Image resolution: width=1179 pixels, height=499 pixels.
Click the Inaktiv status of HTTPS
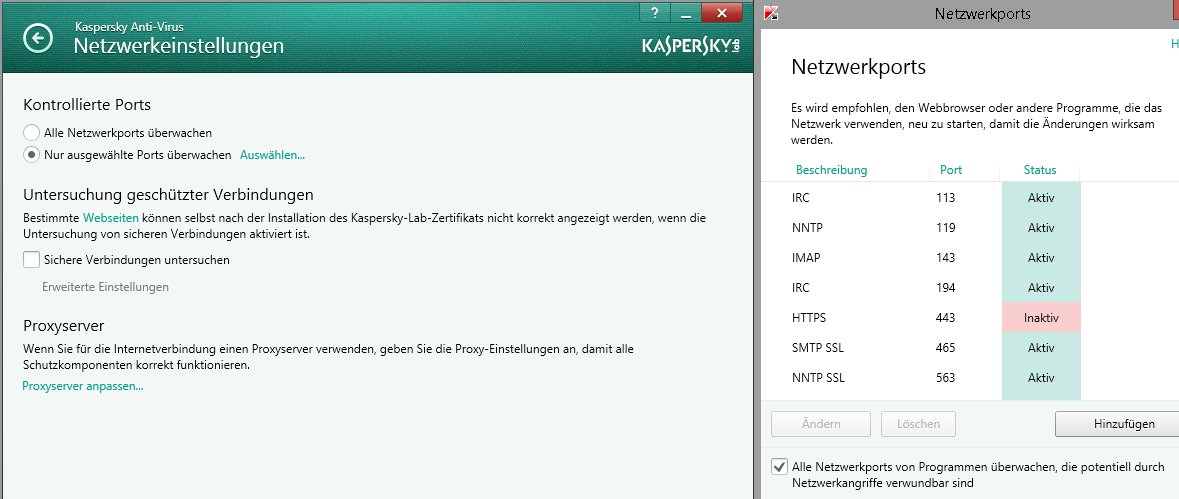point(1041,318)
